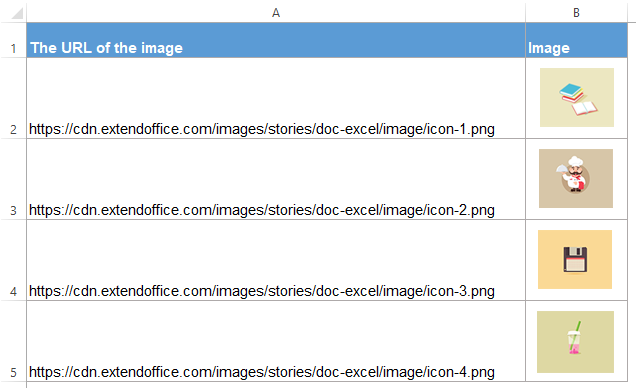
Task: Select the chef image in row 3
Action: pos(576,178)
